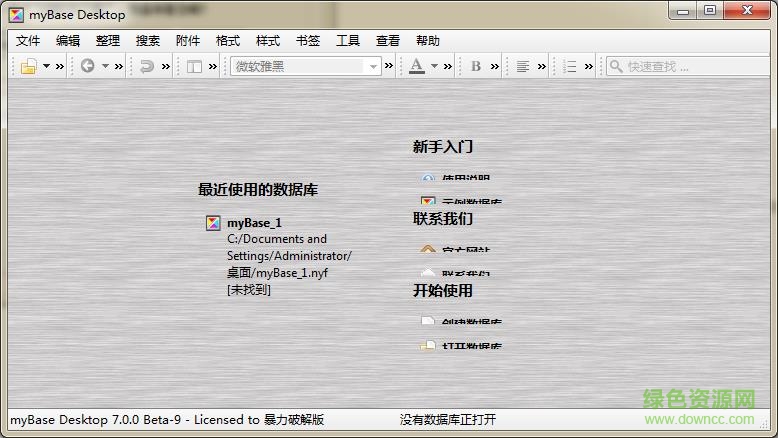The width and height of the screenshot is (778, 438).
Task: Click the 打开数据库 link
Action: tap(471, 347)
